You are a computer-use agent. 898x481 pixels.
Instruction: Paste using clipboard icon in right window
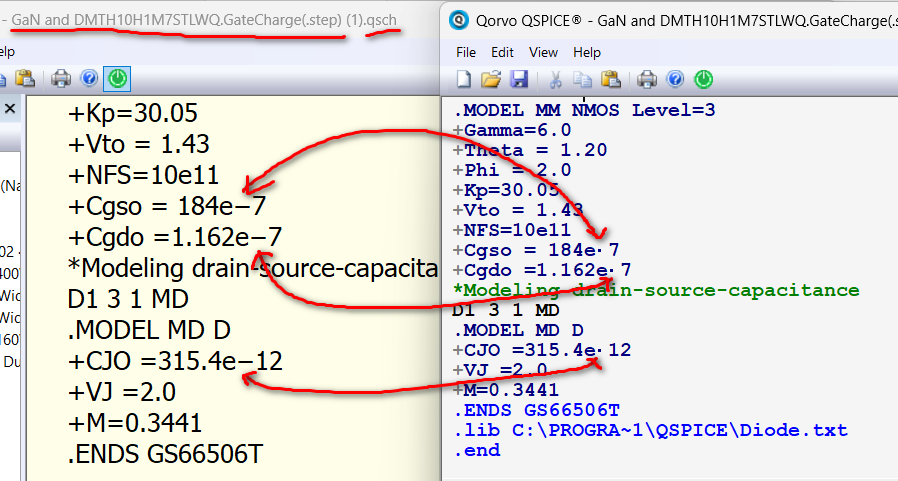pyautogui.click(x=611, y=79)
